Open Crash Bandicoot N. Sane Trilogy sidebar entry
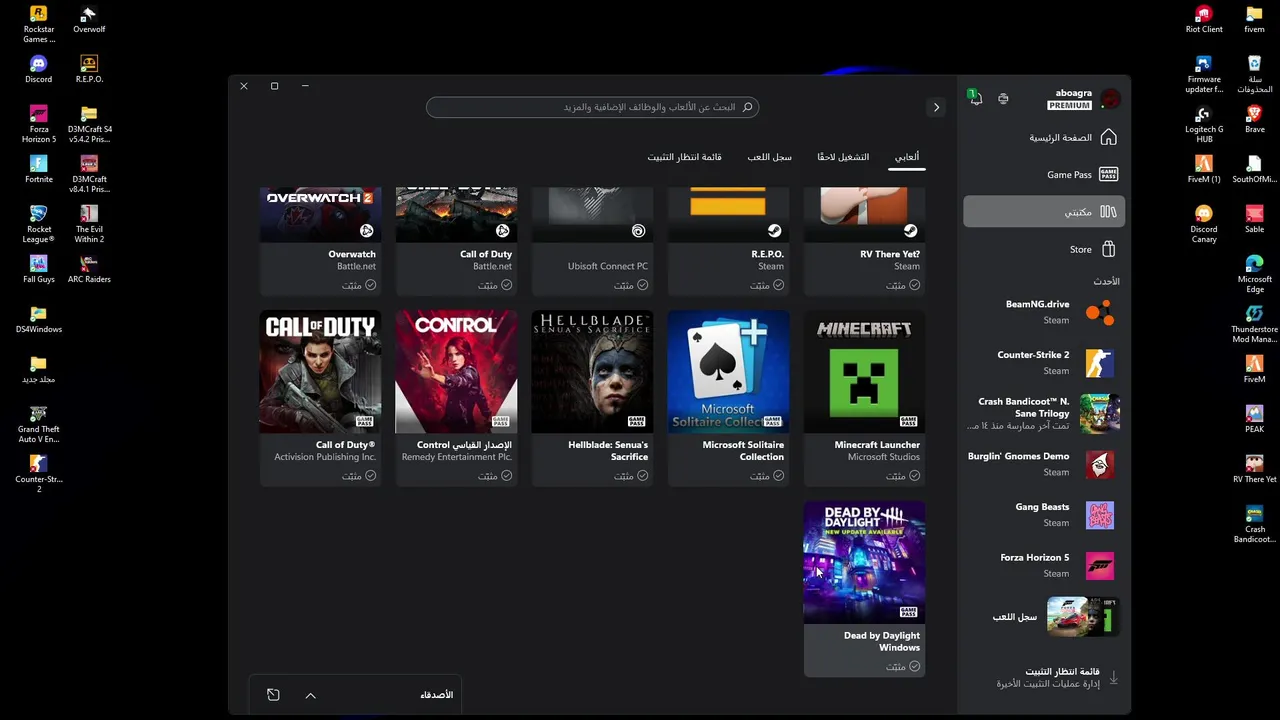This screenshot has height=720, width=1280. point(1043,413)
